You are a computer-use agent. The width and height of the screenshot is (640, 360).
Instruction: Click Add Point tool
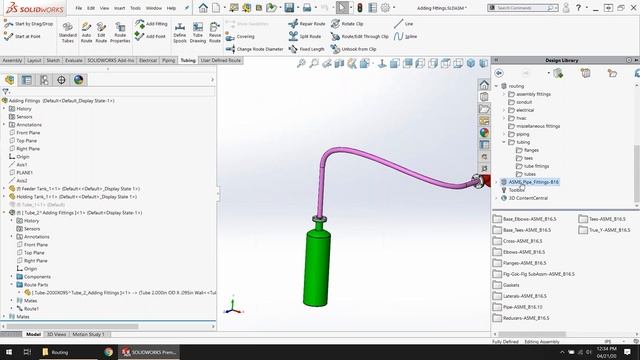pos(151,36)
